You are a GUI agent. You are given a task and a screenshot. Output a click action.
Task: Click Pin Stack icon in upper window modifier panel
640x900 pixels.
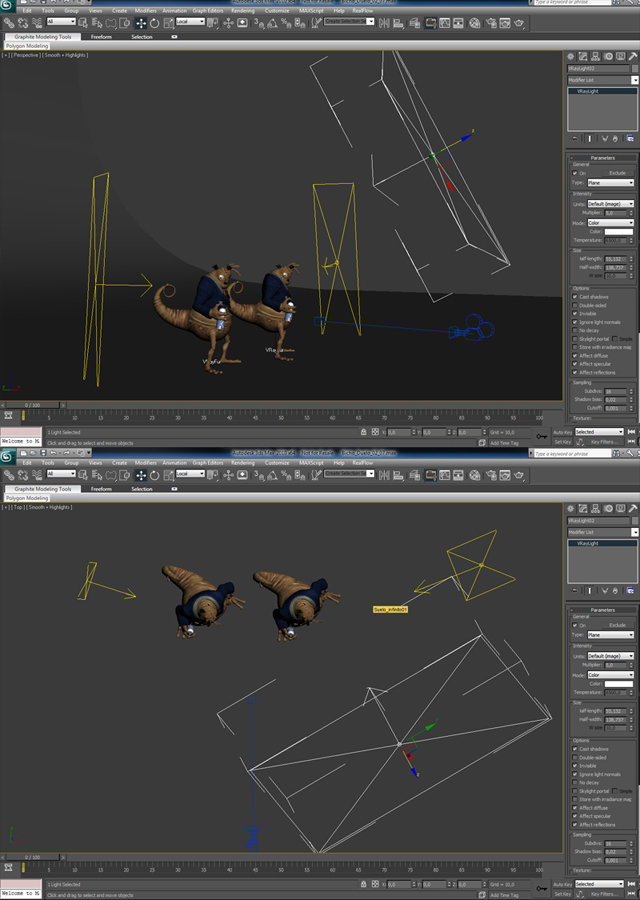[x=575, y=138]
